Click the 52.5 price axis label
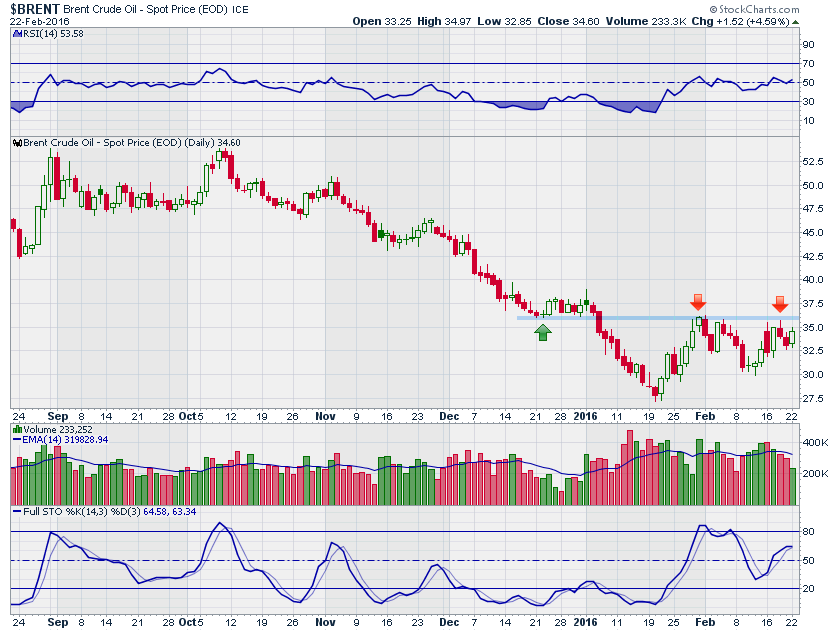832x632 pixels. [813, 161]
